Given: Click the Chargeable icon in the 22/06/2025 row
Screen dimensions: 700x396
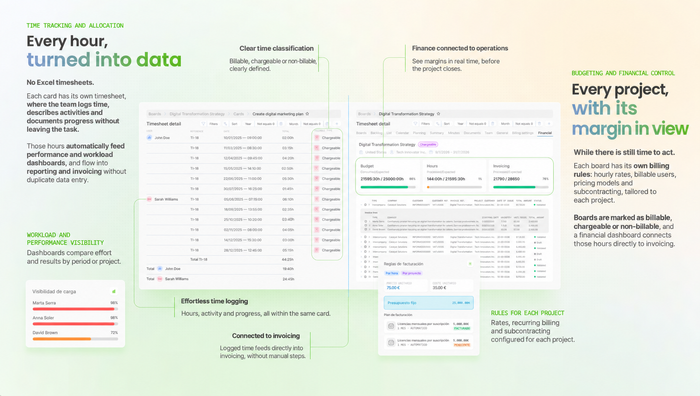Looking at the screenshot, I should click(317, 179).
